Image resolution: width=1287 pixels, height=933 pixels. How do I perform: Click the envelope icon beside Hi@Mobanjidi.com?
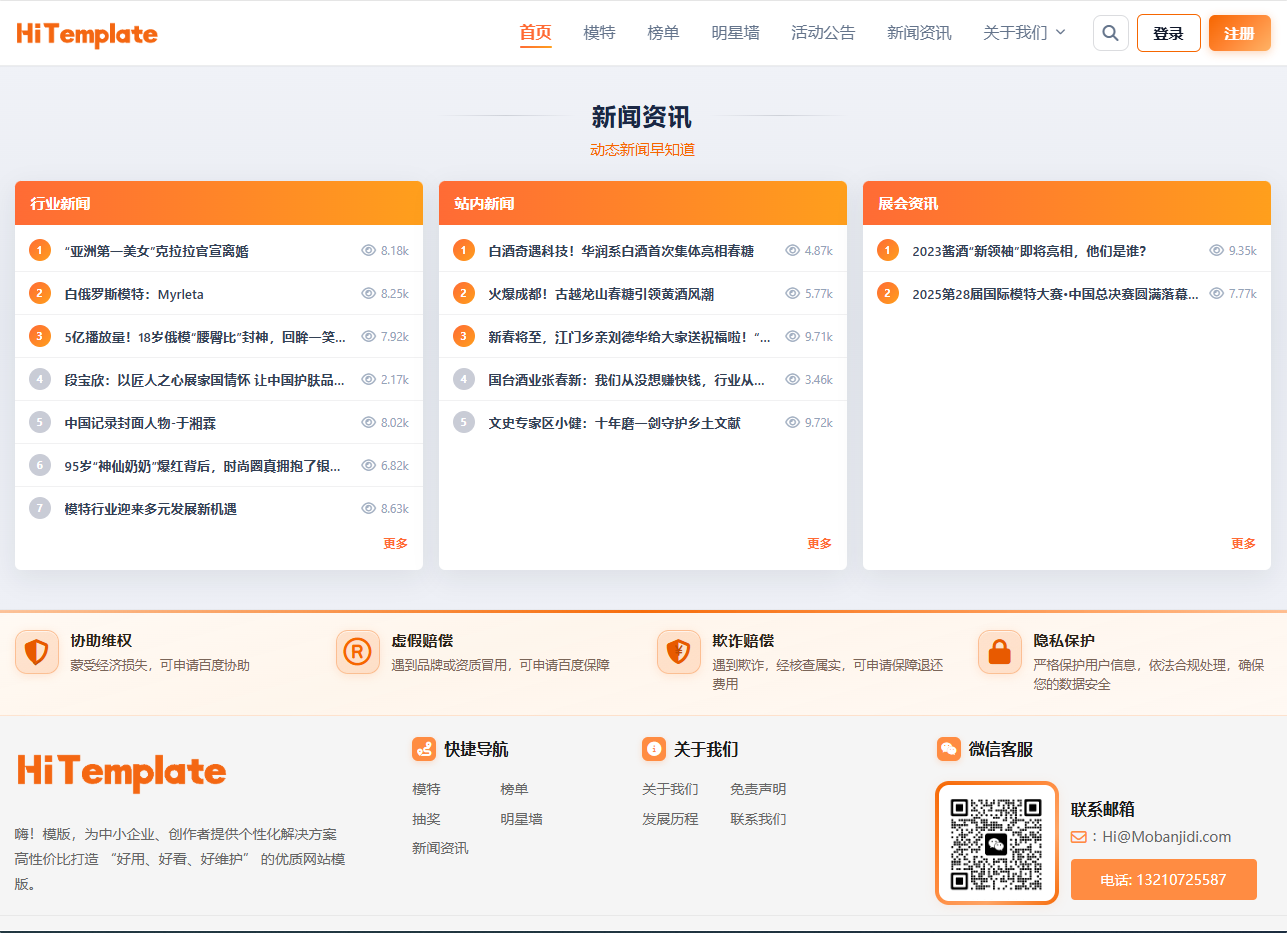tap(1081, 837)
